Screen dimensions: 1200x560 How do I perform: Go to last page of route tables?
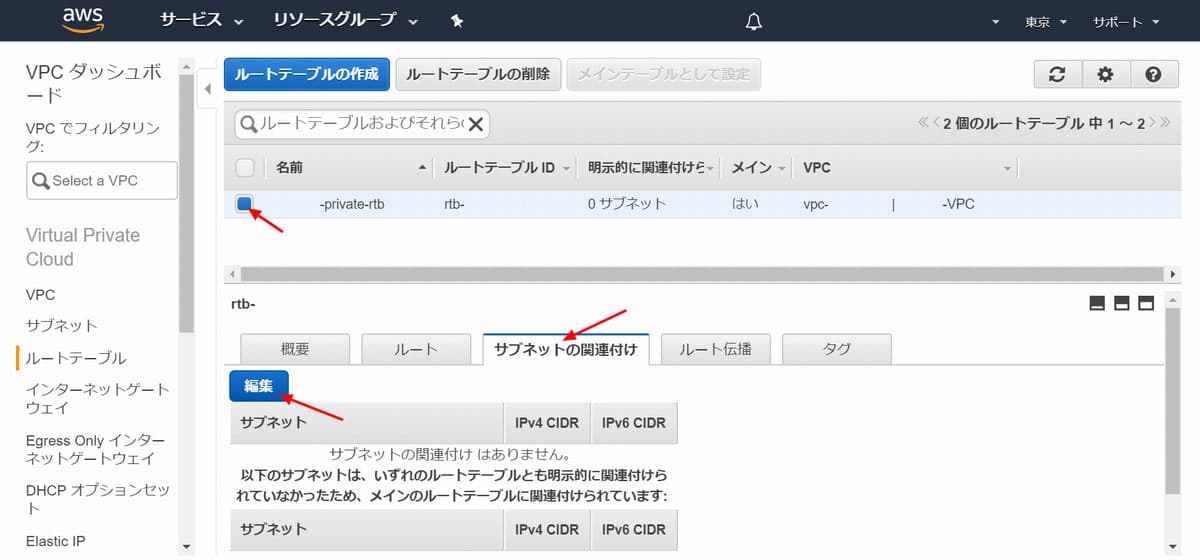[x=1165, y=123]
